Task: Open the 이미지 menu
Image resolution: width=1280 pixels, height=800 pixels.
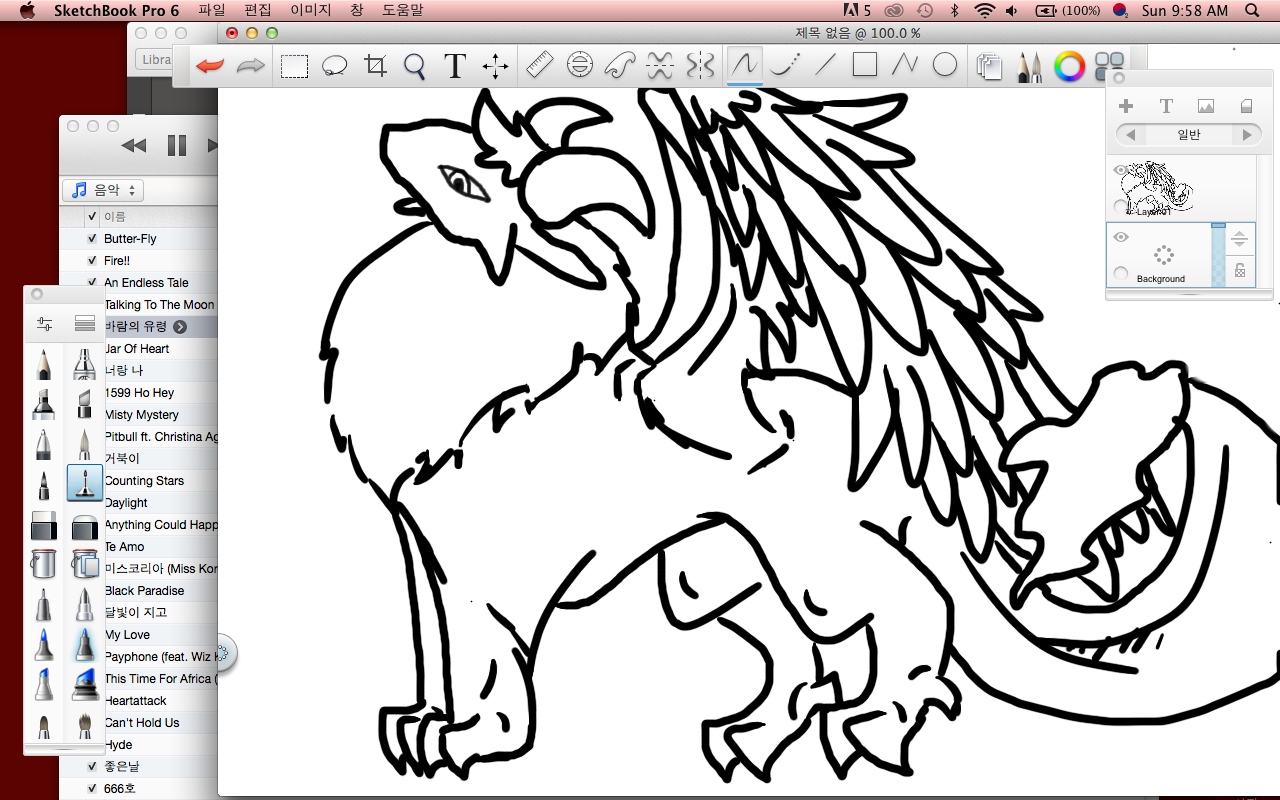Action: click(x=310, y=10)
